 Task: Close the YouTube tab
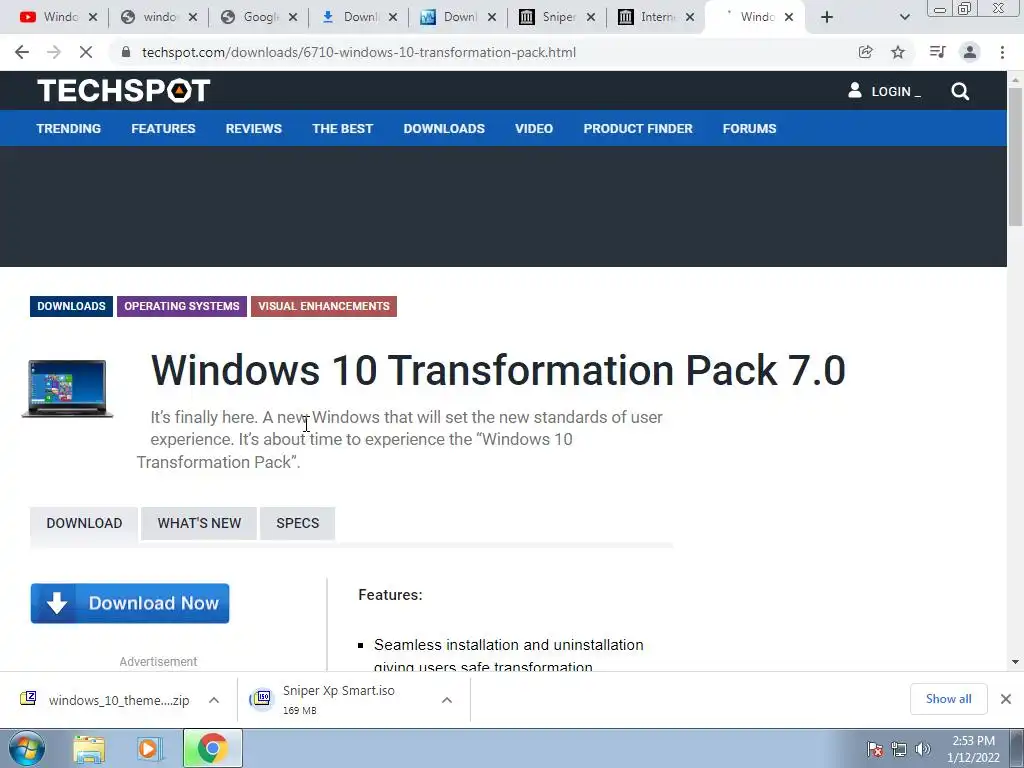[93, 17]
